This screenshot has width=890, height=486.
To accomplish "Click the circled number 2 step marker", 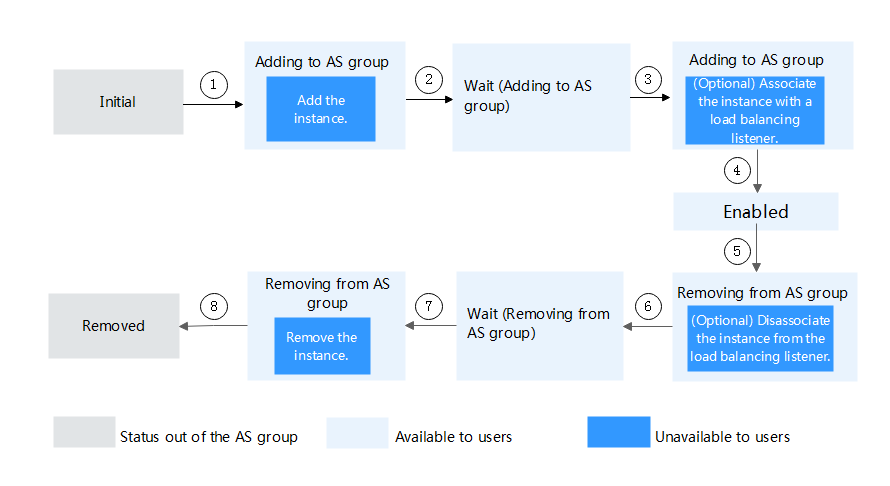I will [x=429, y=79].
